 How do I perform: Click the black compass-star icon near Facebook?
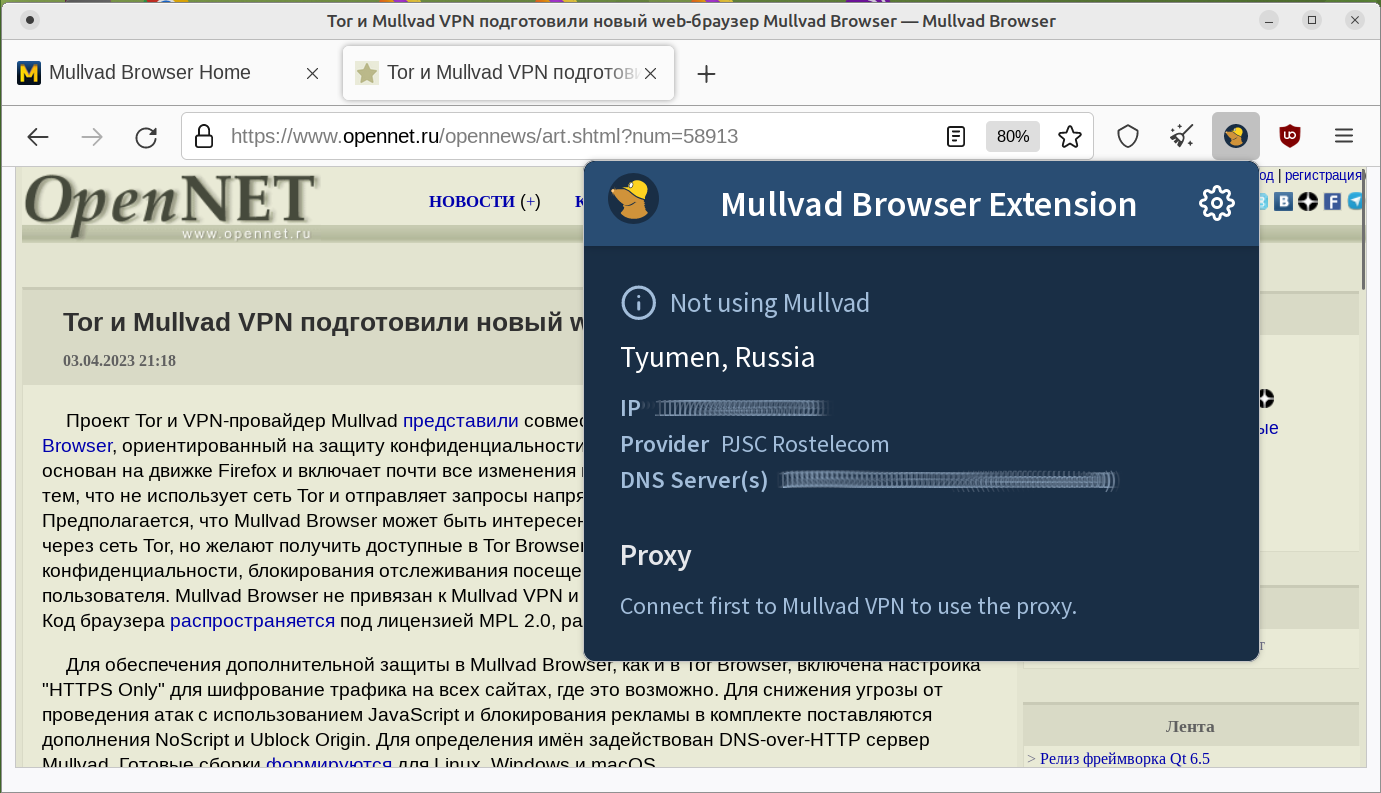pos(1308,202)
